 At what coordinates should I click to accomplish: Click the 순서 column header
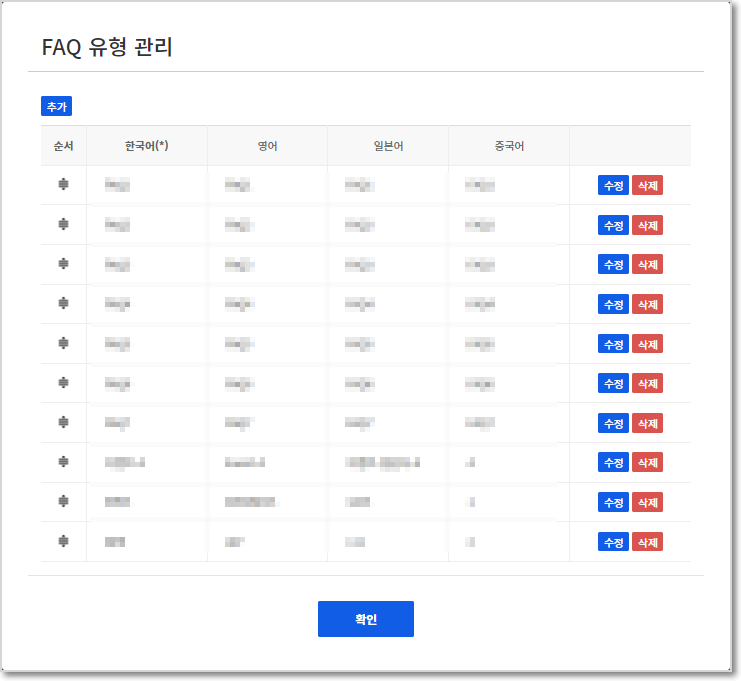point(63,146)
